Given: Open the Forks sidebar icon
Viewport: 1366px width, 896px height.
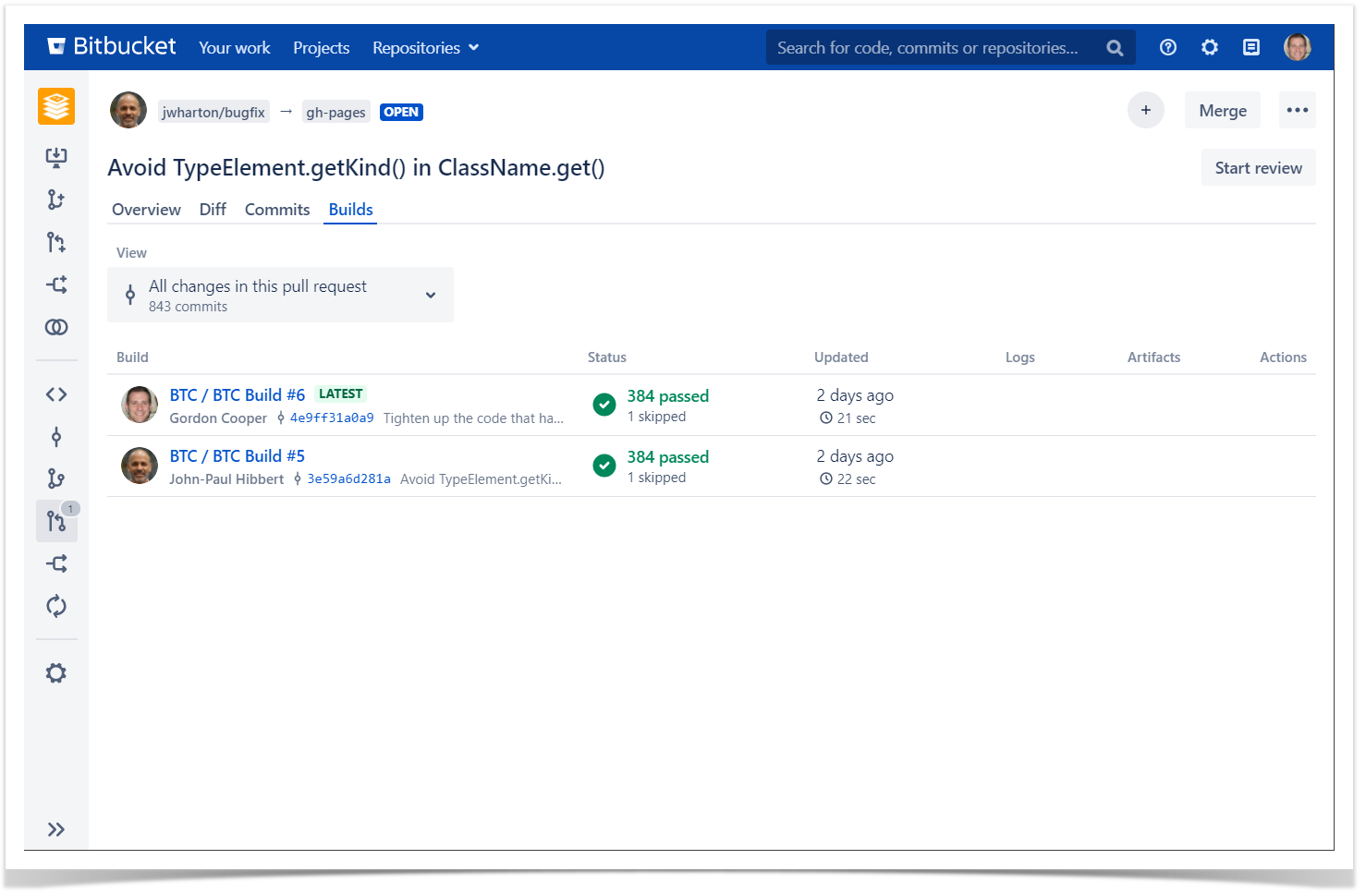Looking at the screenshot, I should pyautogui.click(x=56, y=563).
